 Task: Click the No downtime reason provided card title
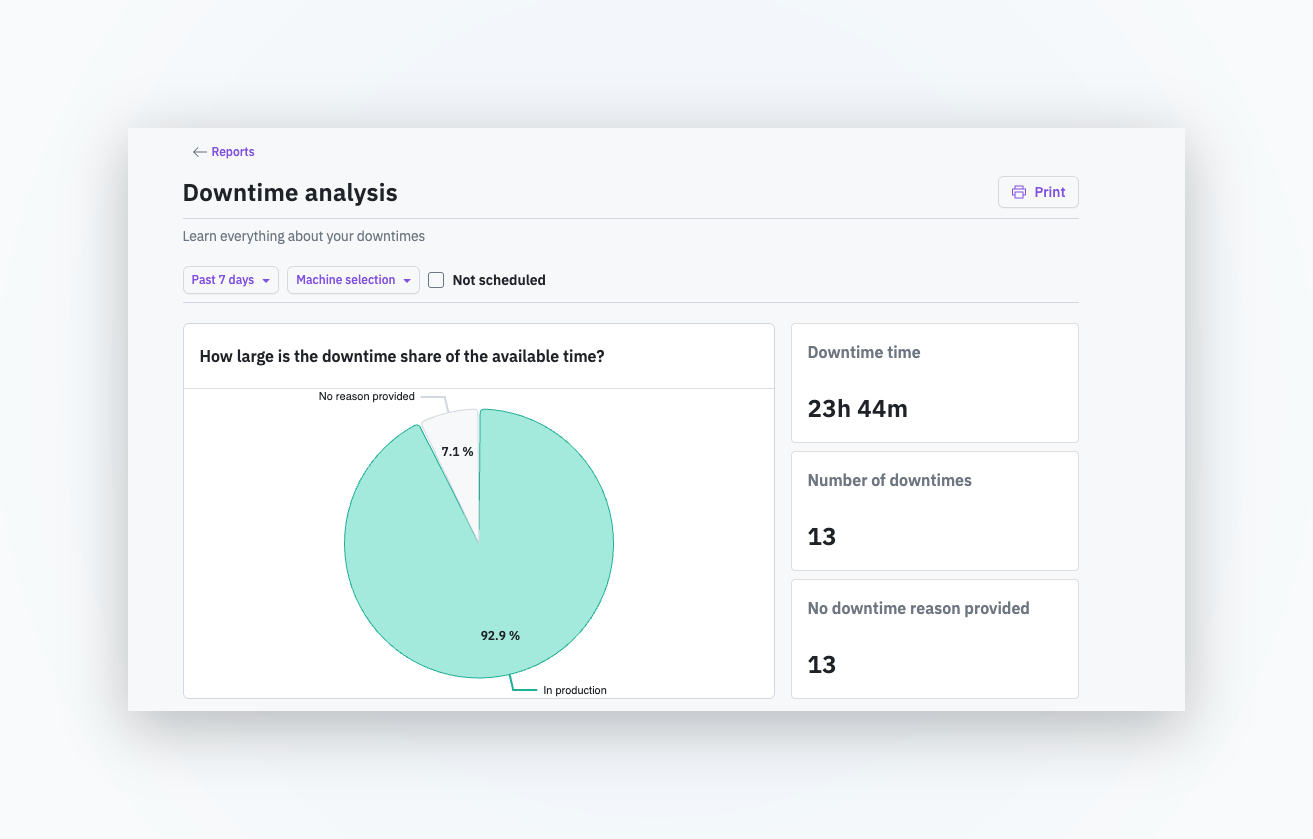pos(918,608)
